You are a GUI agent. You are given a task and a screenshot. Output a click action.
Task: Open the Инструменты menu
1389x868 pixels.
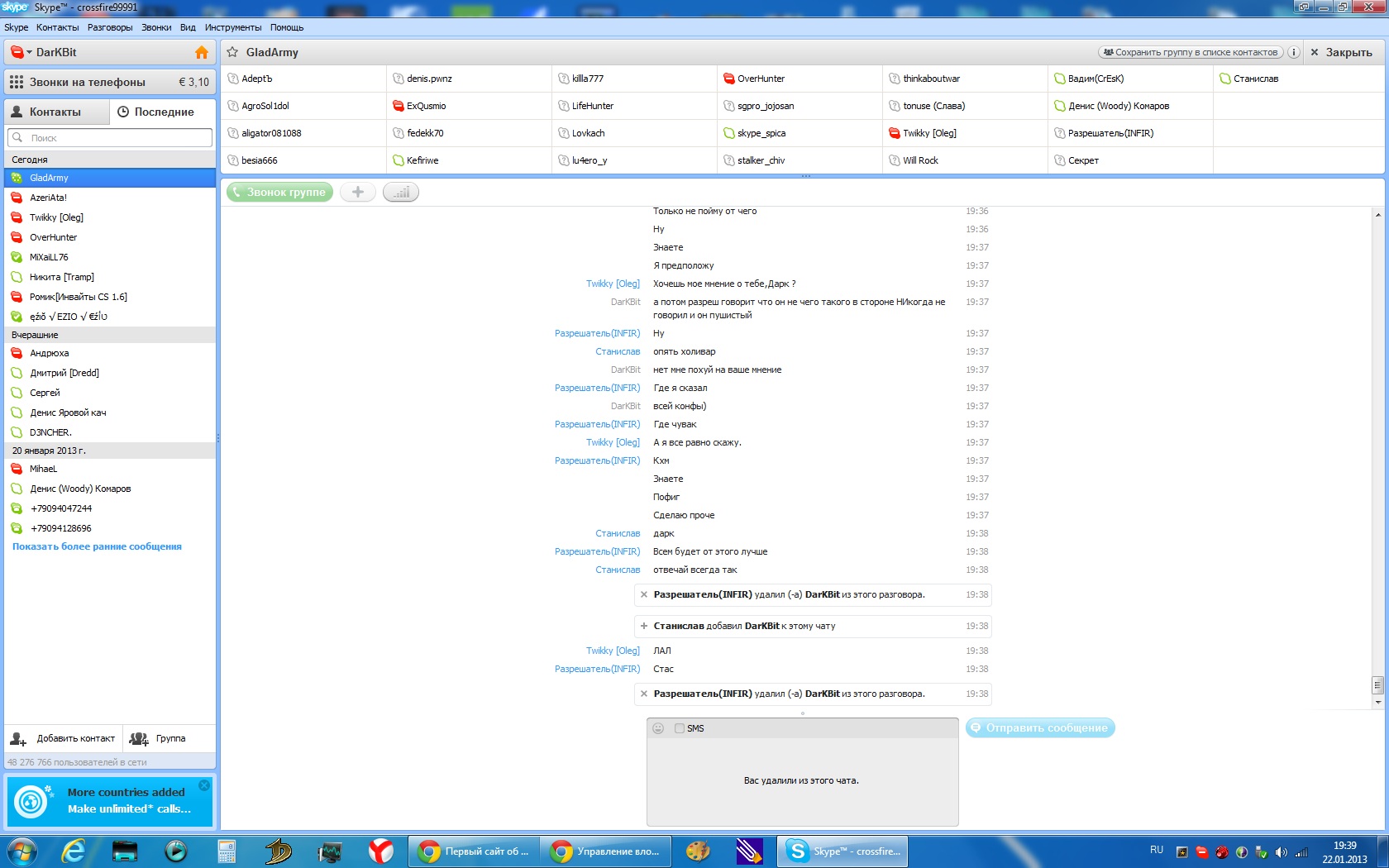click(x=233, y=27)
